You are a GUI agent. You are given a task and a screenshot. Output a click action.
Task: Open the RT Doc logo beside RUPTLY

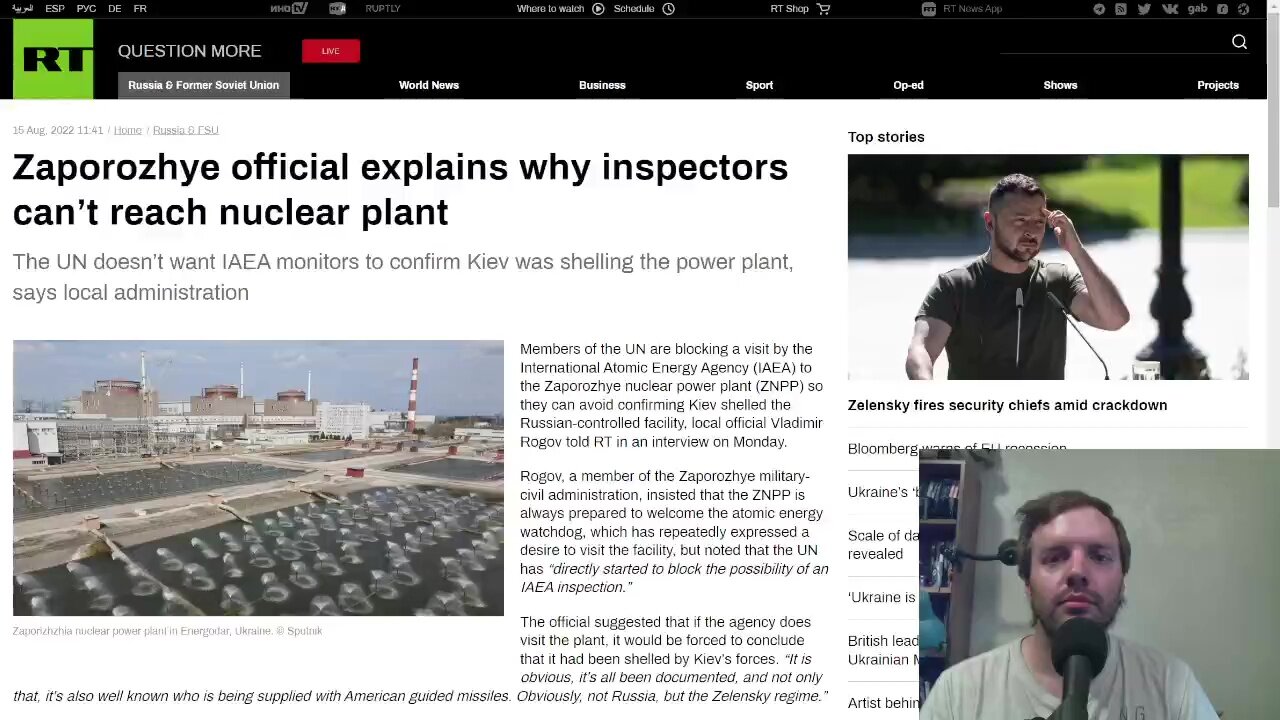(337, 9)
